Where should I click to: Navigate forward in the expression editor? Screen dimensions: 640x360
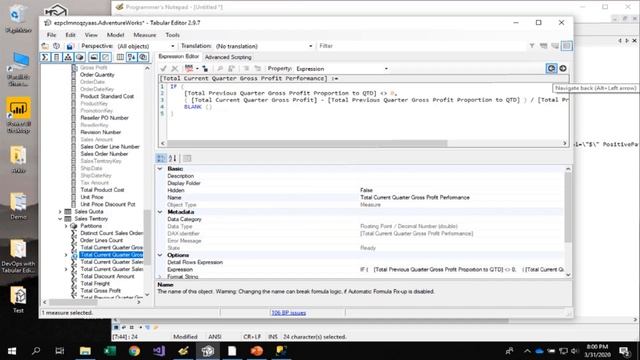point(563,69)
